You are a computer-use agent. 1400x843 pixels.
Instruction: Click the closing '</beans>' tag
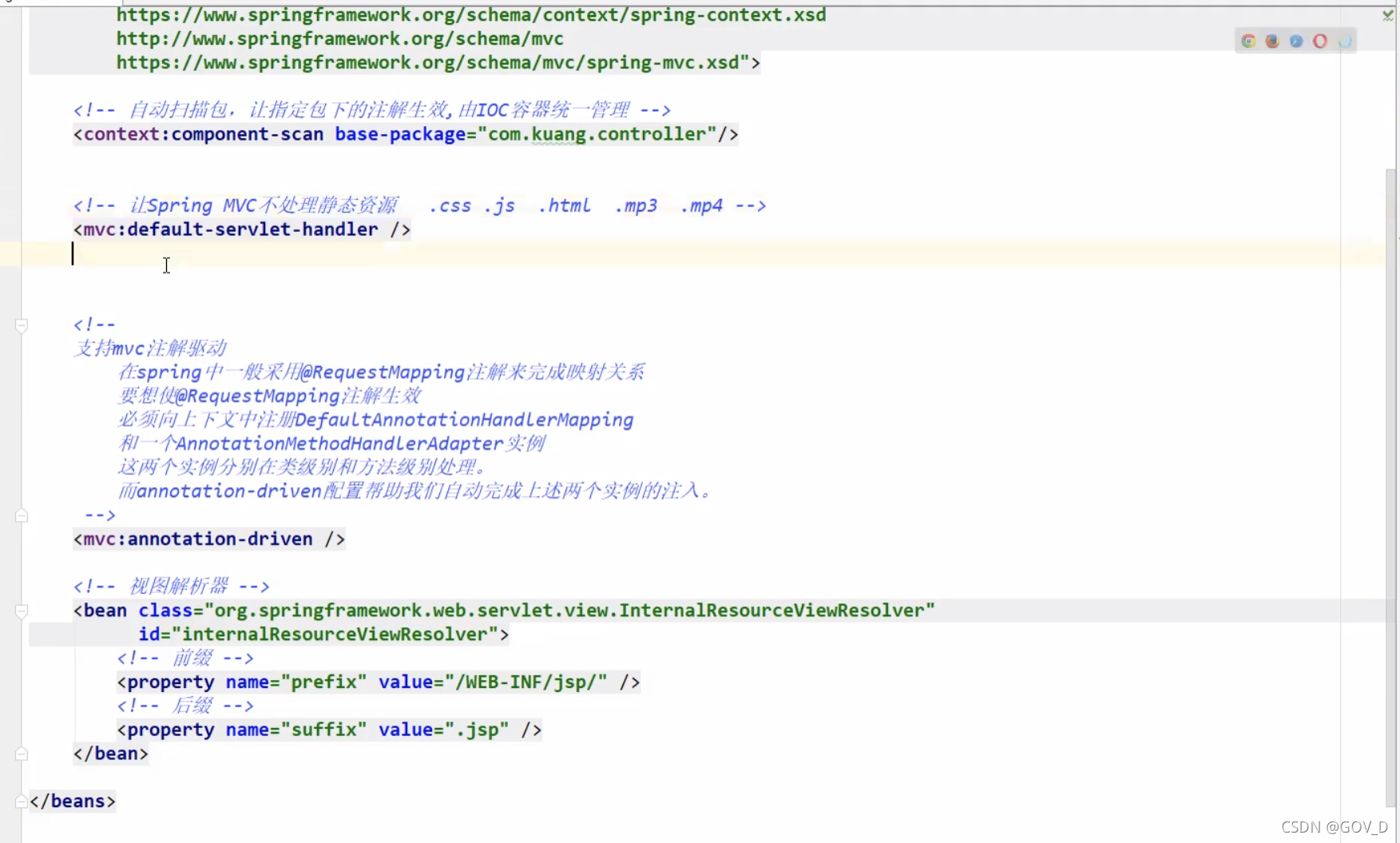click(x=73, y=801)
